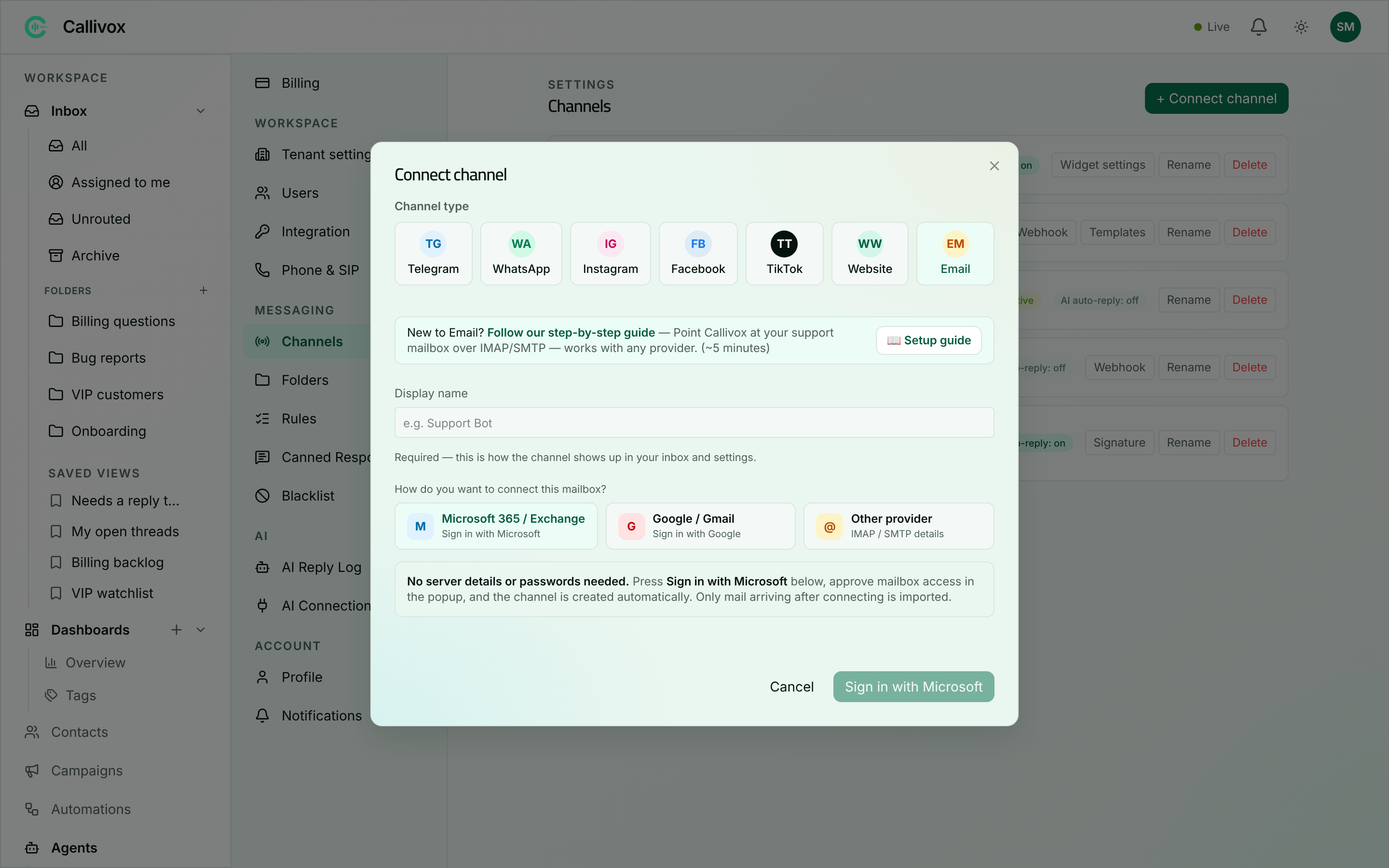Choose Facebook as channel type
1389x868 pixels.
click(x=698, y=254)
